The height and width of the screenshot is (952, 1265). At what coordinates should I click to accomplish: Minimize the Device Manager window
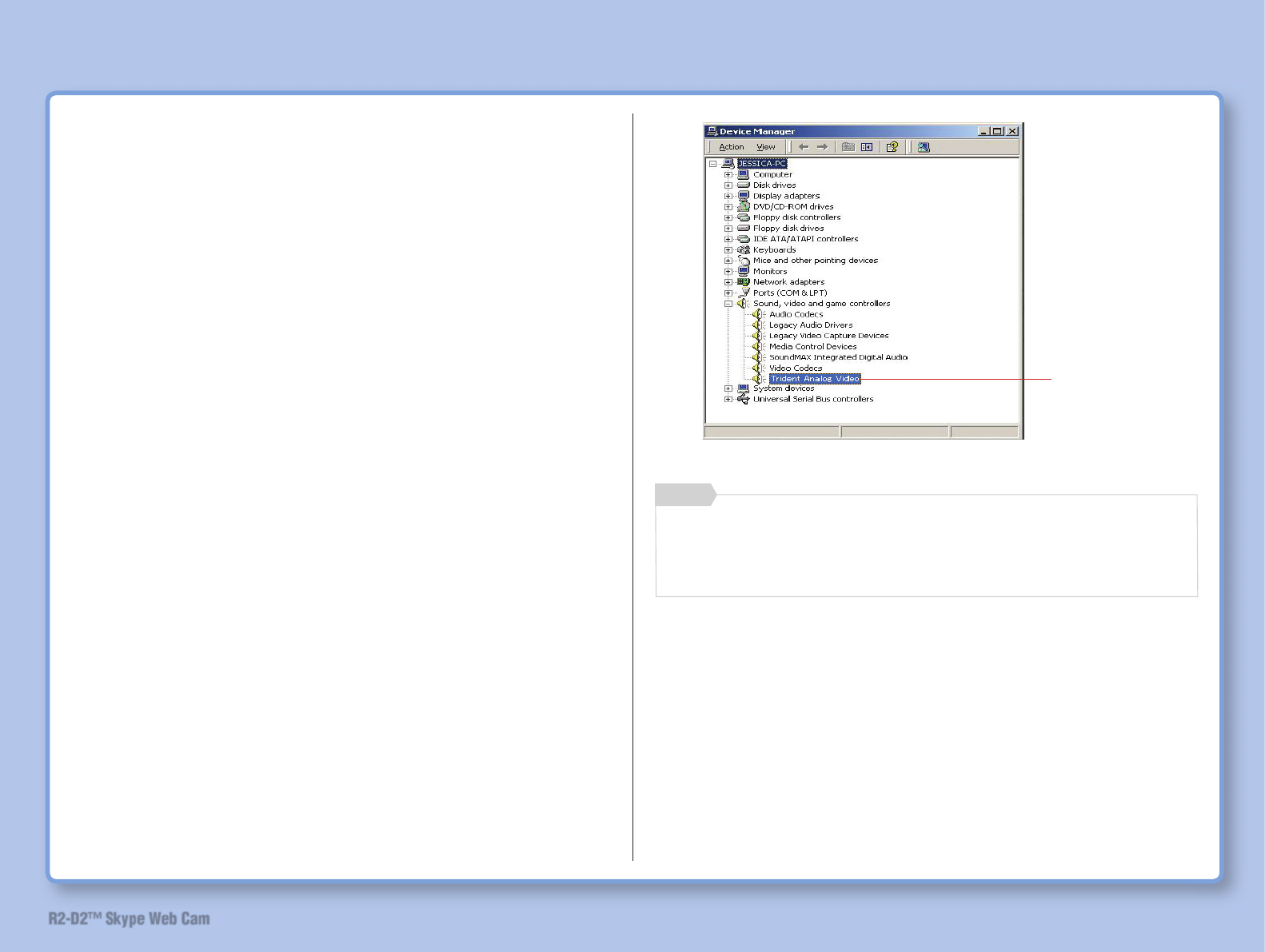point(984,131)
